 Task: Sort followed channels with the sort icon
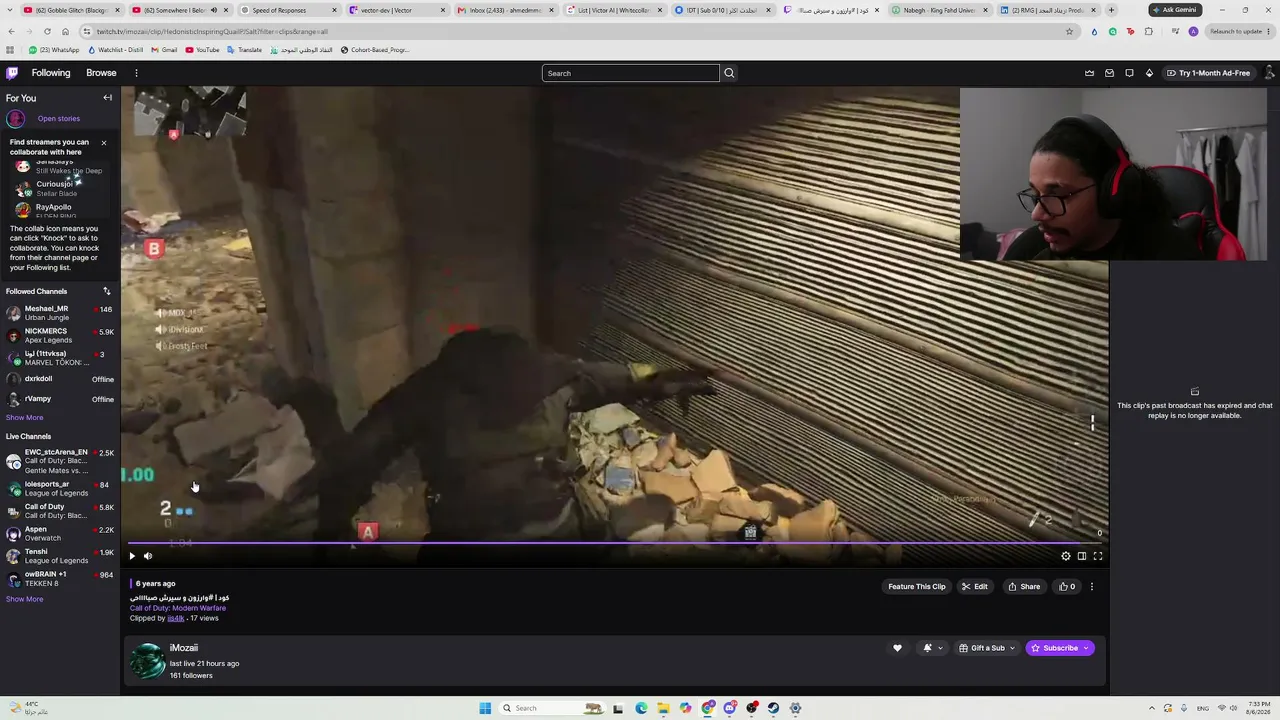click(106, 291)
